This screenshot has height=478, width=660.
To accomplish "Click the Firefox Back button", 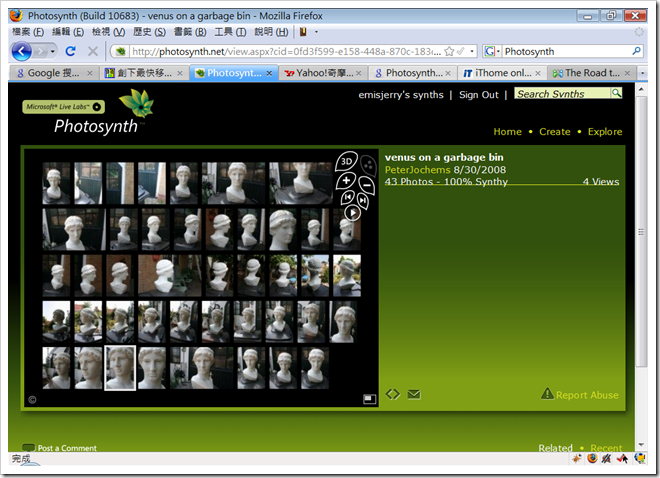I will coord(21,52).
